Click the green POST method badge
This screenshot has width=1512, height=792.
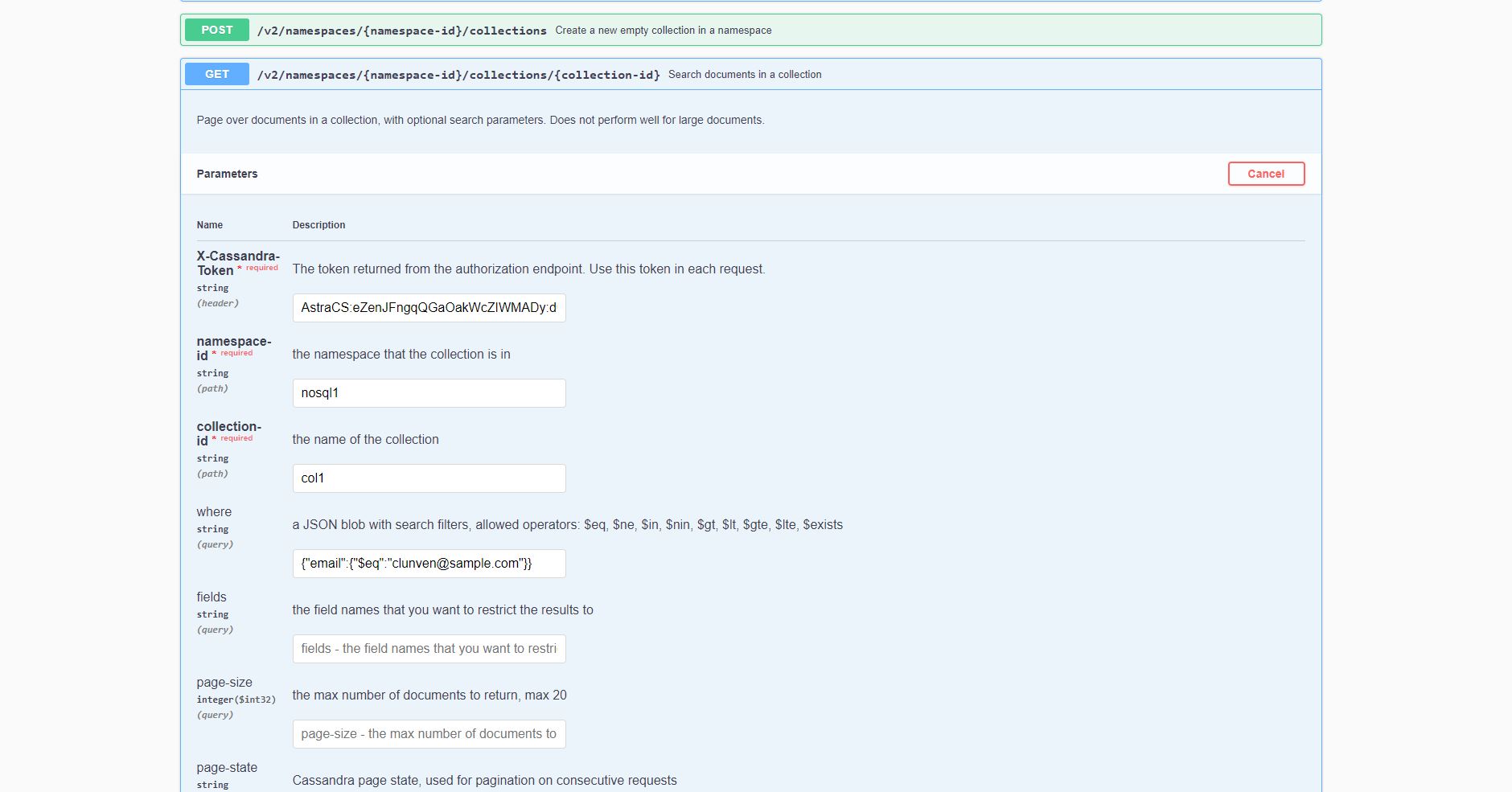click(217, 30)
